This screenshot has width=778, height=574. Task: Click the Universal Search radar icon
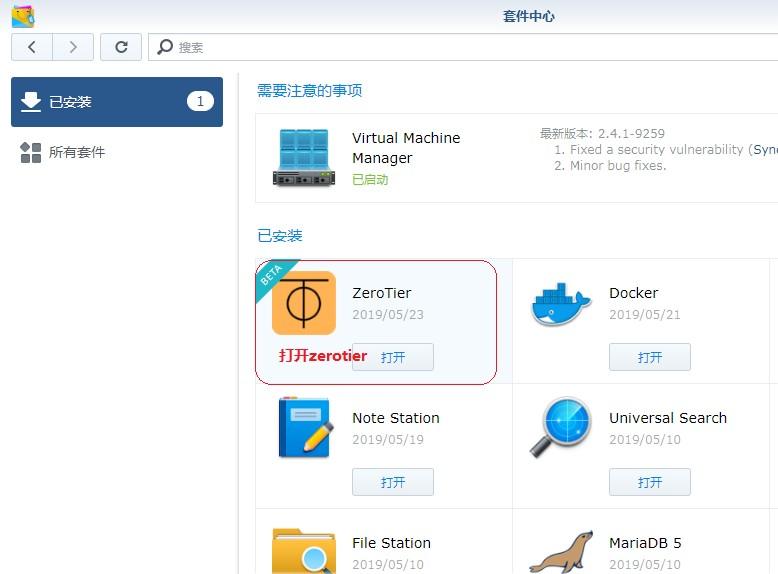[x=561, y=427]
